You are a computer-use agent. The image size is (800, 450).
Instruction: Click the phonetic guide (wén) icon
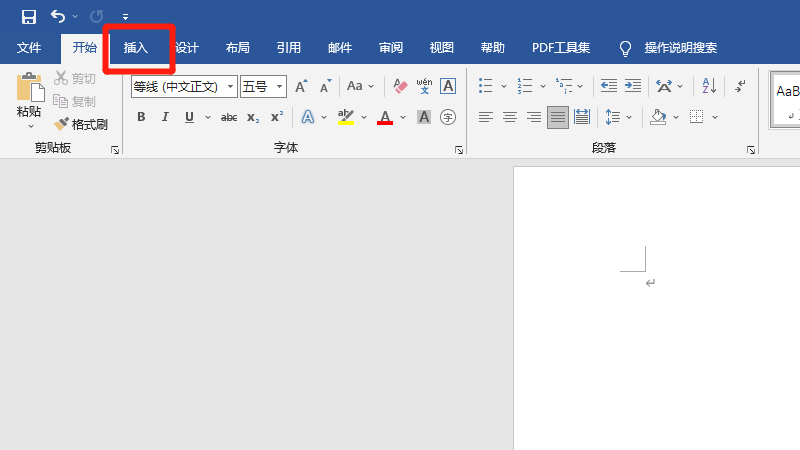[423, 87]
